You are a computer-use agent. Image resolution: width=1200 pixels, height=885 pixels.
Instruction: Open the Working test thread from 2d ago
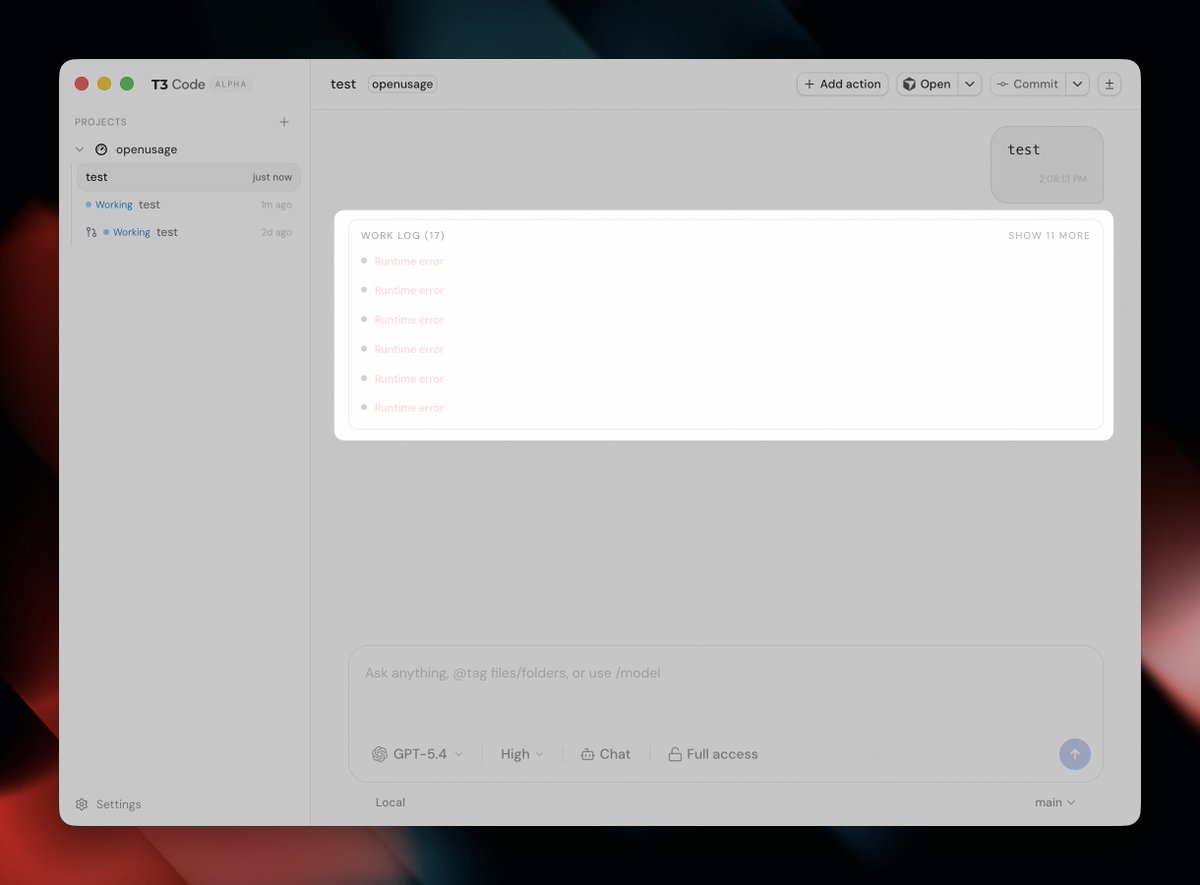pyautogui.click(x=189, y=232)
